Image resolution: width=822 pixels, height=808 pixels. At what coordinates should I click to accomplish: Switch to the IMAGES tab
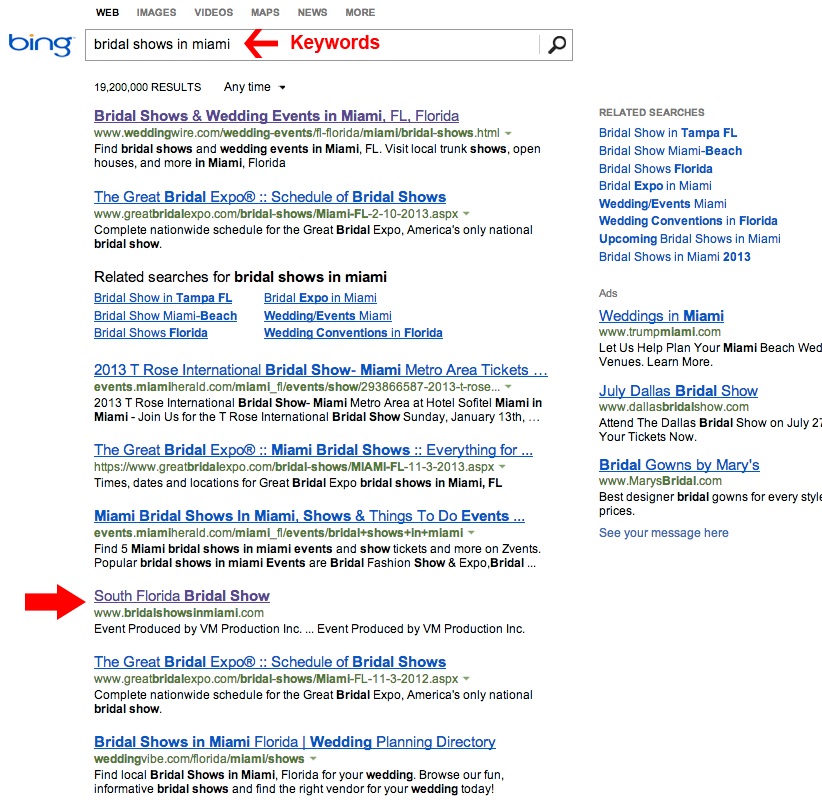tap(156, 13)
